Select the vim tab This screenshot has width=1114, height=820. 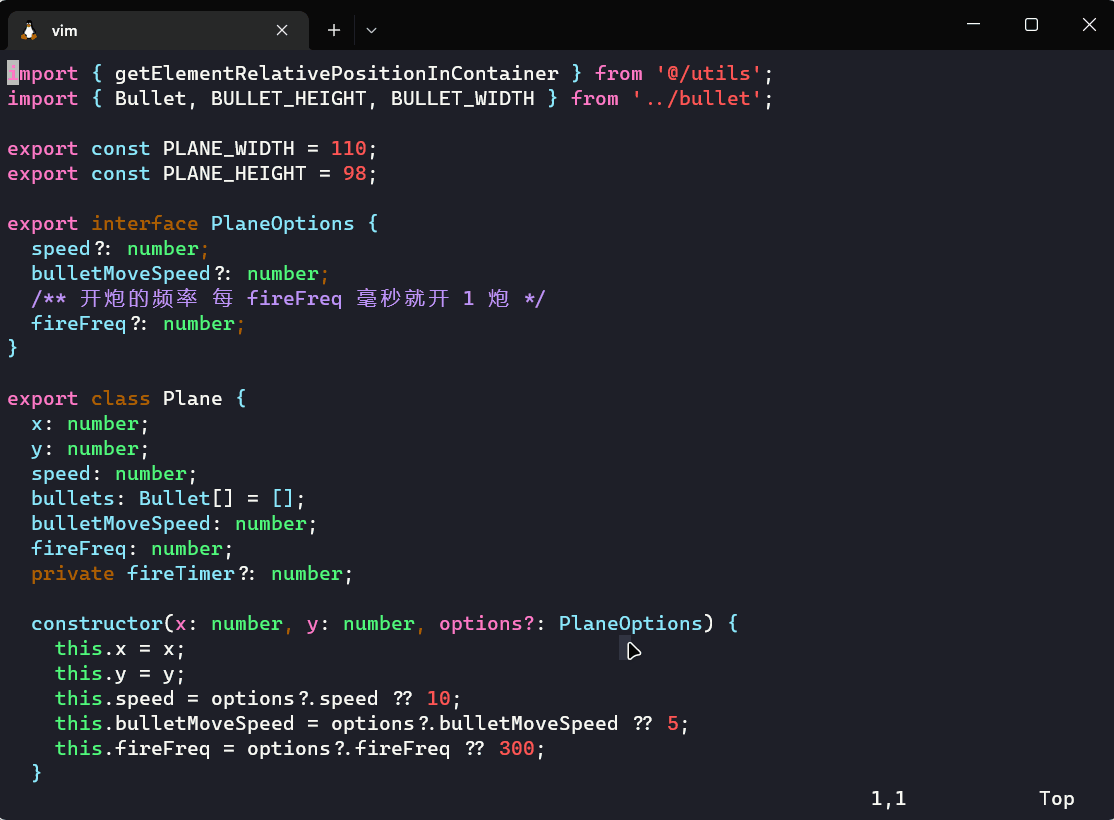[158, 31]
